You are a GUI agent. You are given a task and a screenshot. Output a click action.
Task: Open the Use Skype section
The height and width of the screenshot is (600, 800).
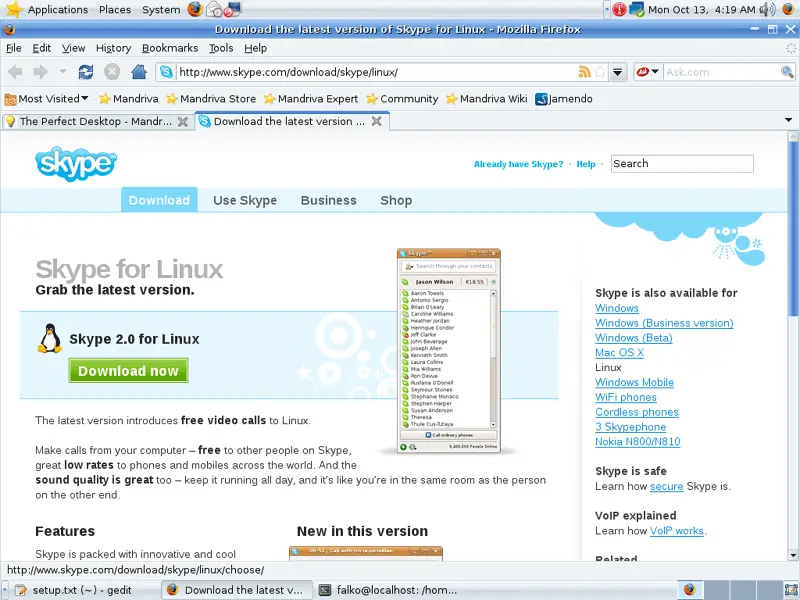(x=245, y=200)
